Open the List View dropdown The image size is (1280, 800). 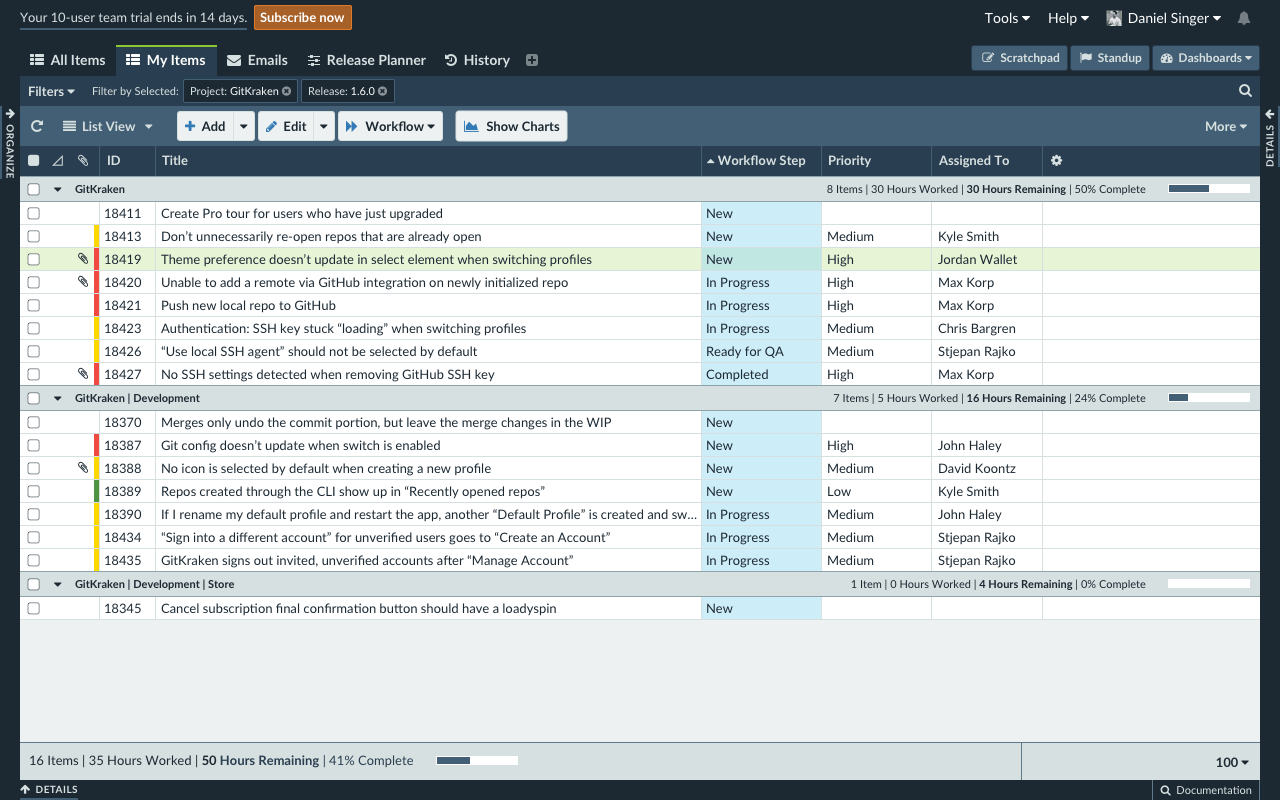108,126
